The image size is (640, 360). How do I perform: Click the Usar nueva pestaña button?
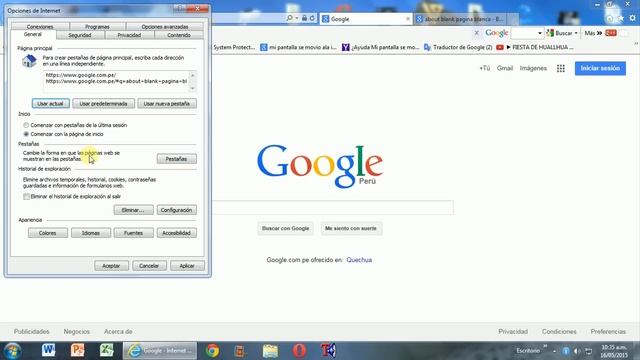[x=167, y=104]
